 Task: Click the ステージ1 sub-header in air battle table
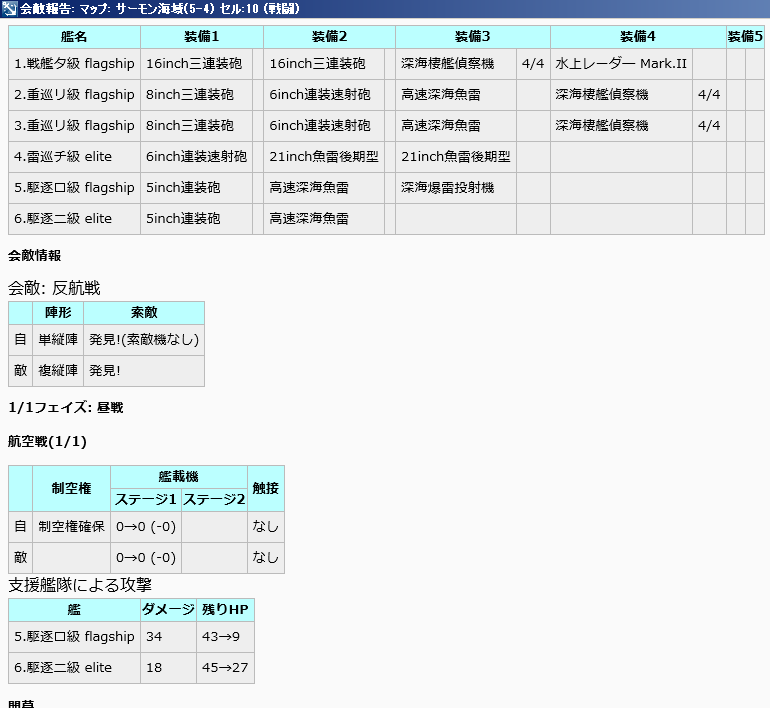[146, 500]
